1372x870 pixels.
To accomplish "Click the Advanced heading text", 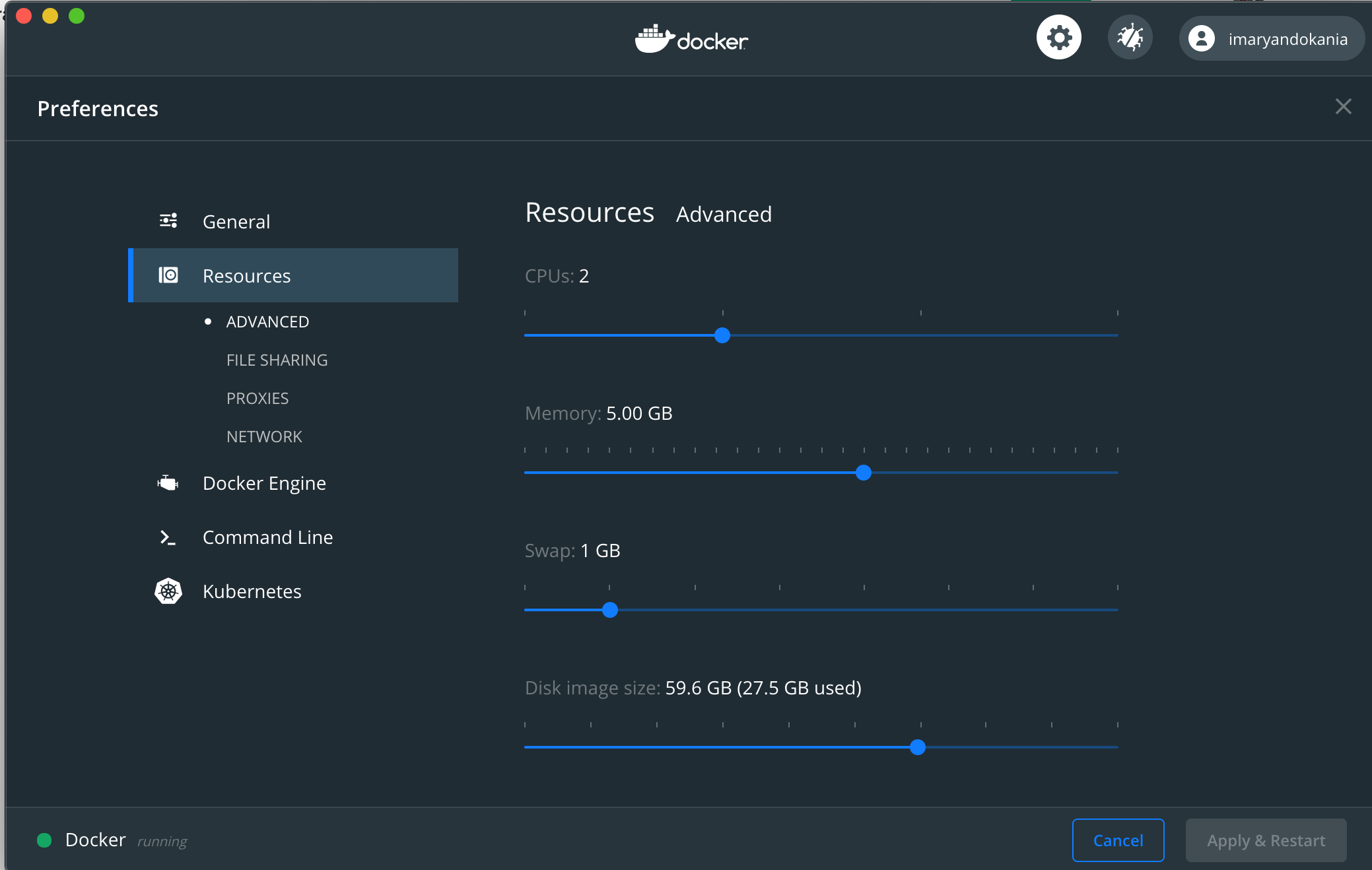I will (724, 215).
